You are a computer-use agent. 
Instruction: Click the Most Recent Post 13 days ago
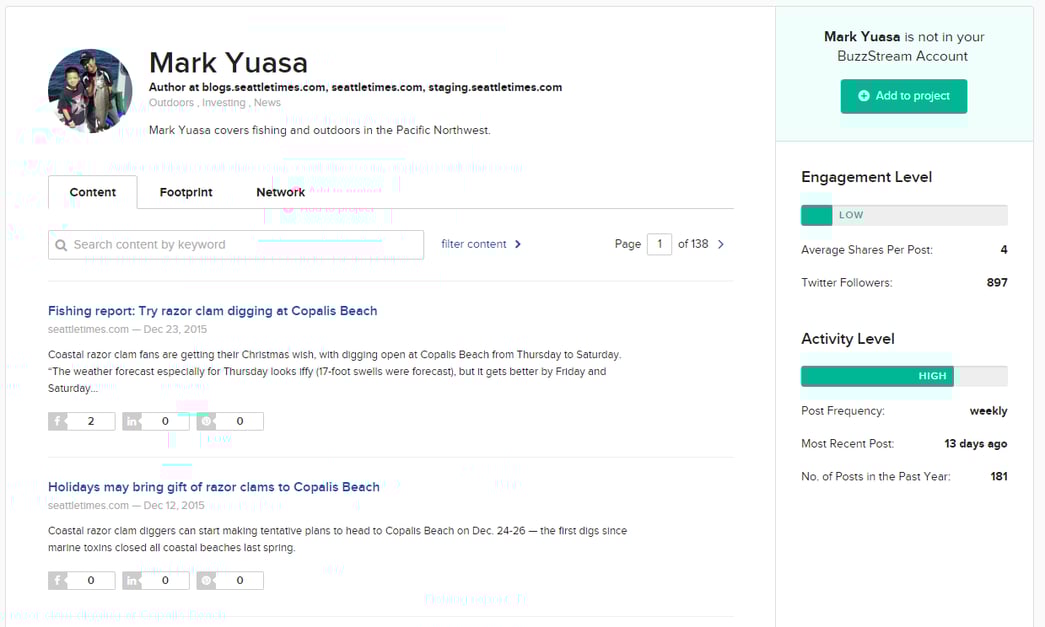[976, 444]
